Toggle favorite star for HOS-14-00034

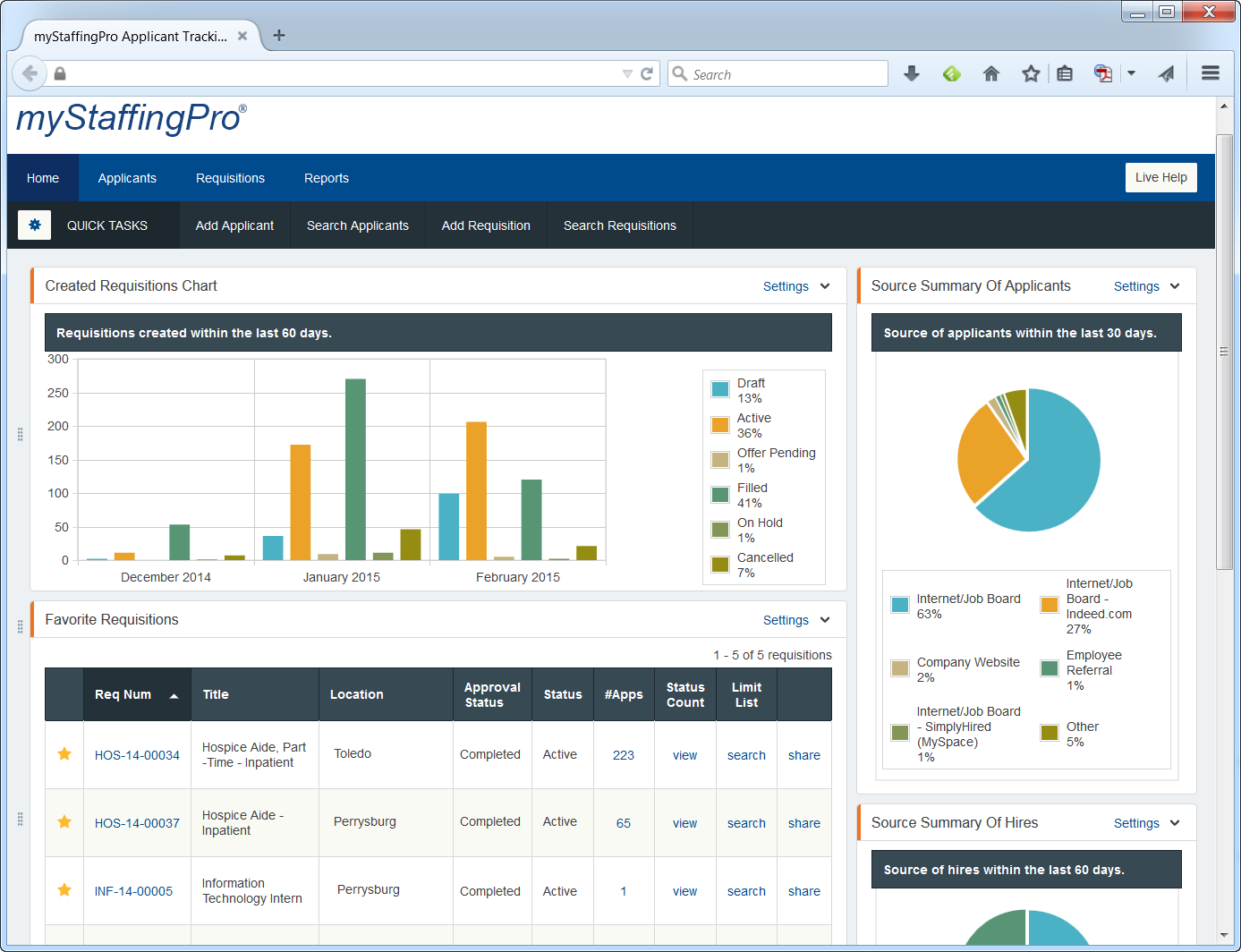pos(64,754)
